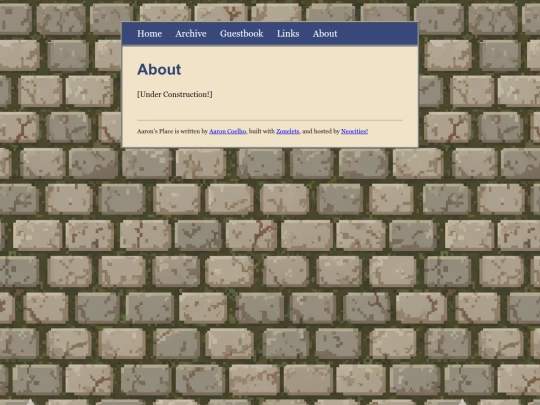
Task: Go to the Archive page
Action: (191, 34)
